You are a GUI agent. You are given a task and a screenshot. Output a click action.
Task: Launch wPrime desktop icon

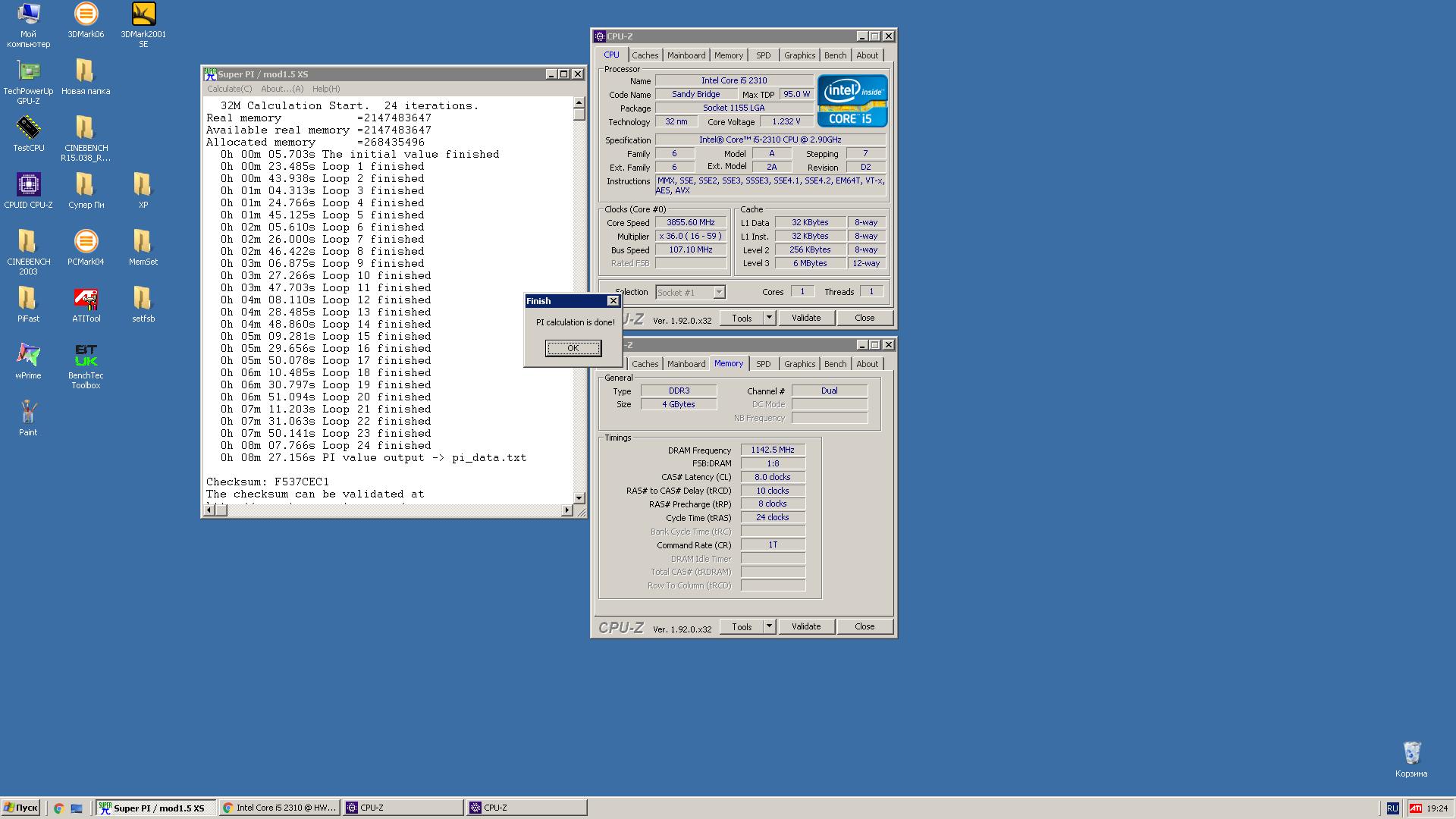tap(28, 362)
